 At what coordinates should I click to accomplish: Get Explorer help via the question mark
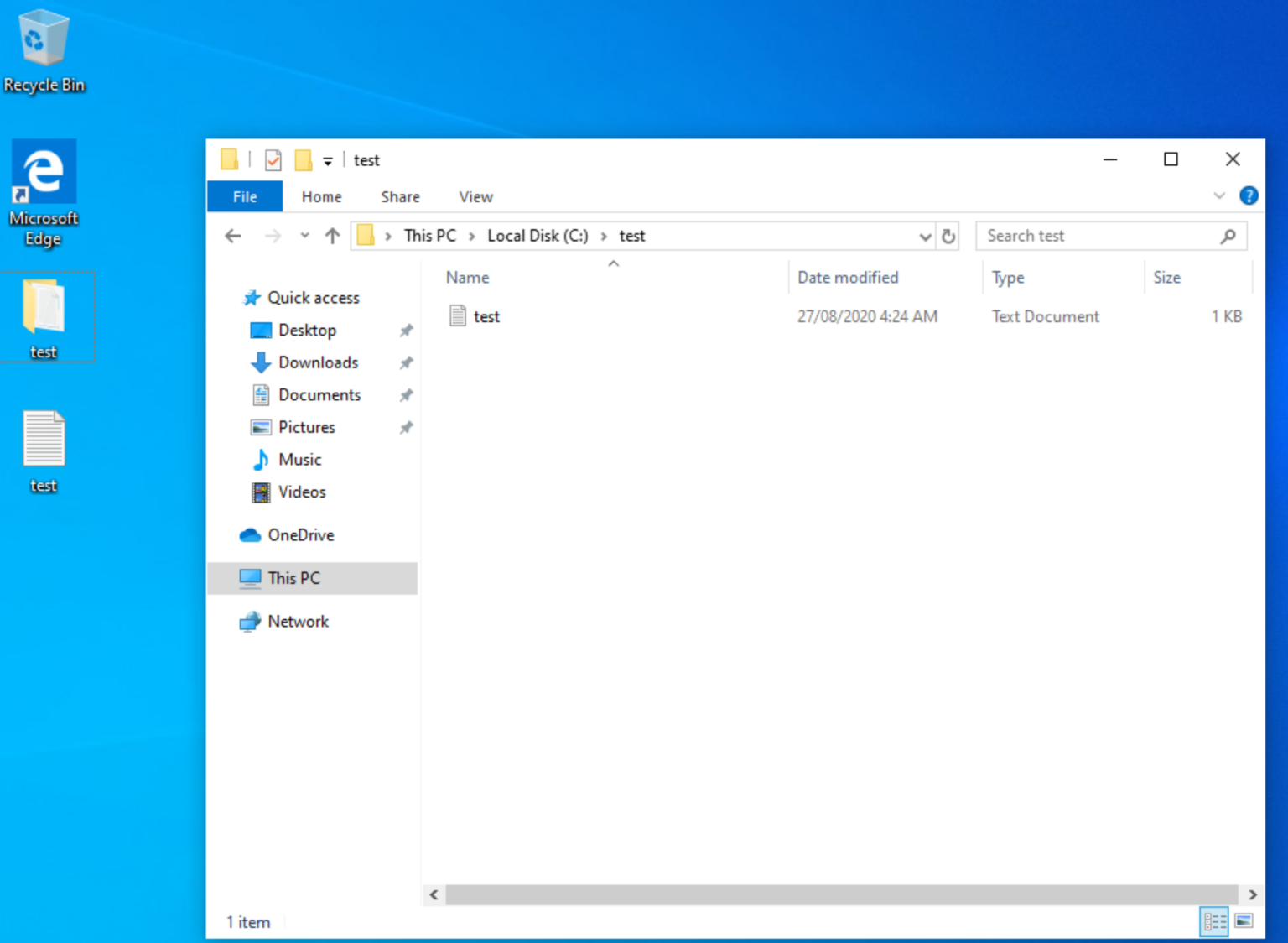click(x=1249, y=195)
